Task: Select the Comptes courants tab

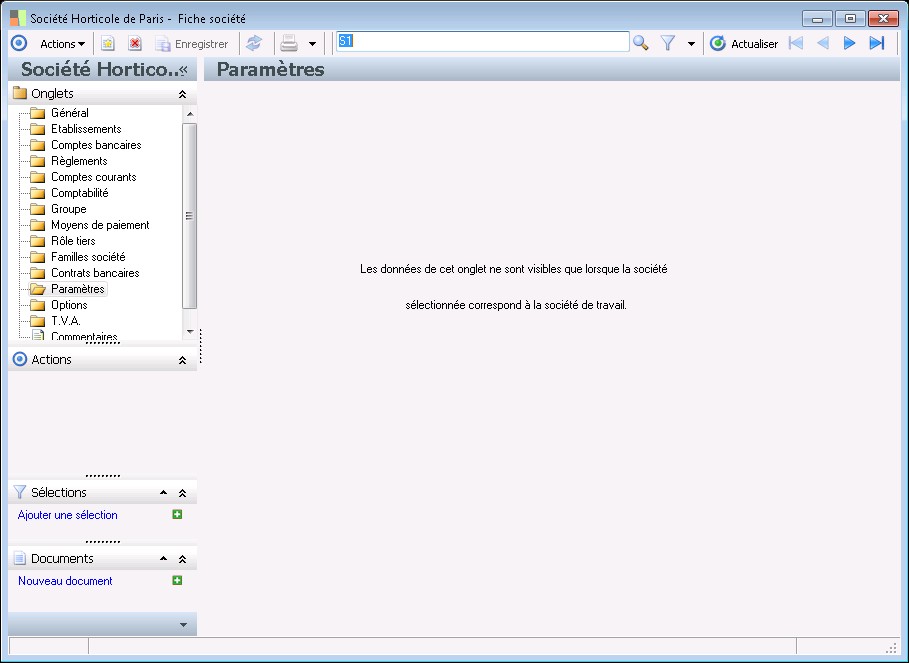Action: click(x=93, y=177)
